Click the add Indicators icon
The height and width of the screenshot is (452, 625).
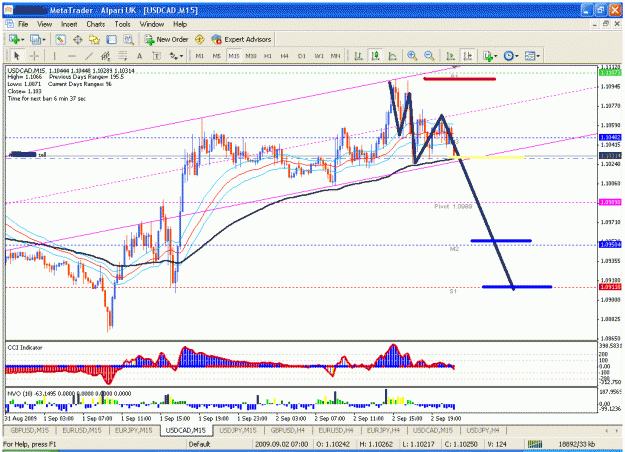(488, 56)
